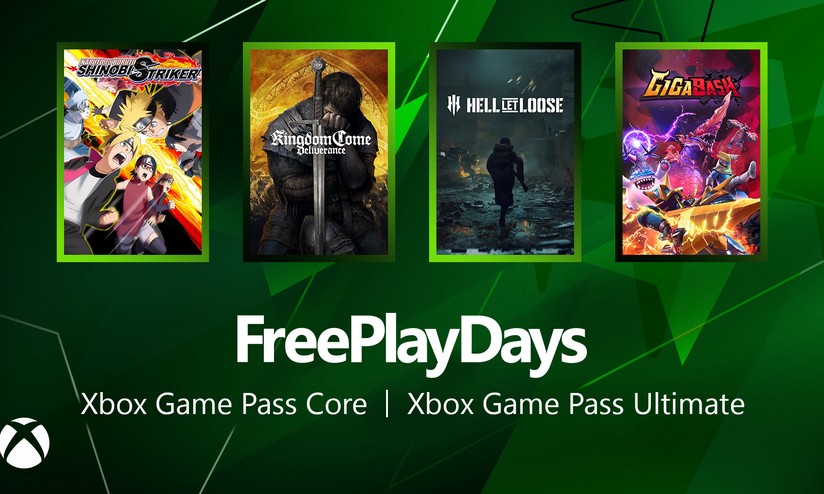The width and height of the screenshot is (824, 494).
Task: Click the GigaBash title logo
Action: tap(689, 86)
